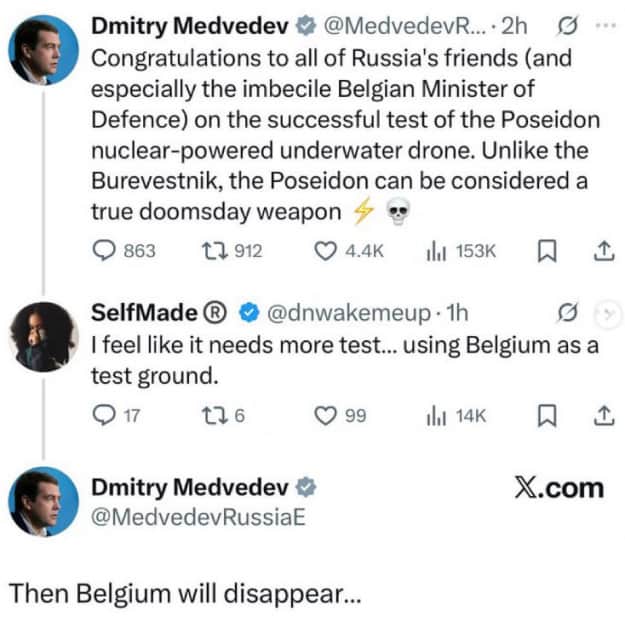Screen dimensions: 625x627
Task: View analytics showing 153K views
Action: pyautogui.click(x=434, y=251)
